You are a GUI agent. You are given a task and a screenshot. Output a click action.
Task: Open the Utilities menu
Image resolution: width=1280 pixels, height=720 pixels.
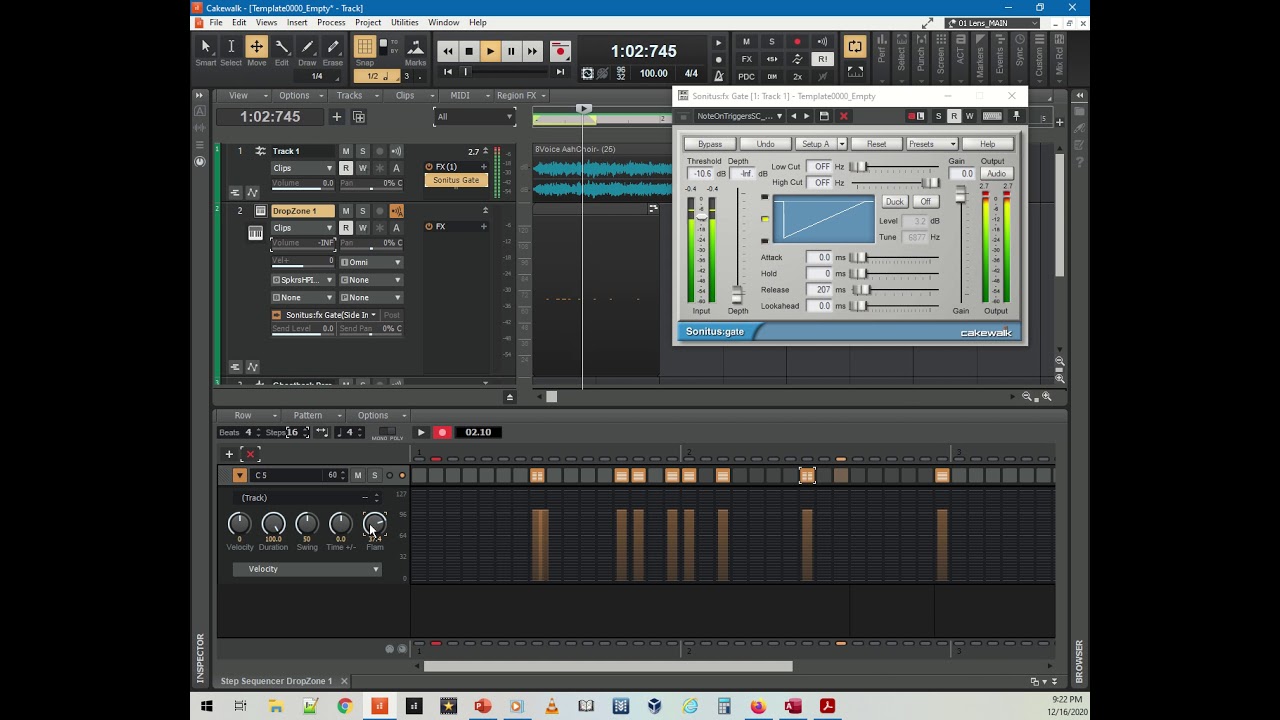[x=404, y=22]
